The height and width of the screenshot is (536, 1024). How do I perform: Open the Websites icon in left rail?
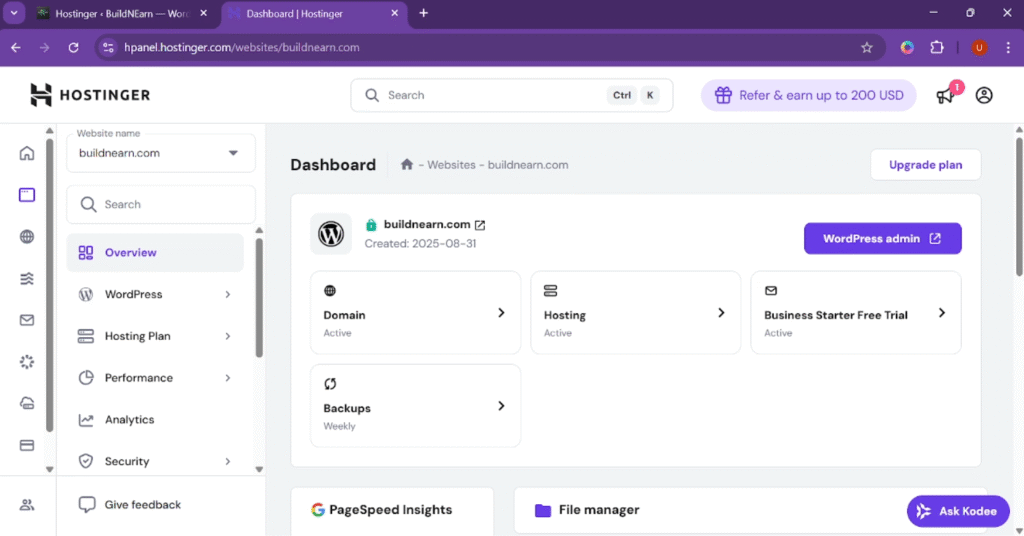pos(27,195)
